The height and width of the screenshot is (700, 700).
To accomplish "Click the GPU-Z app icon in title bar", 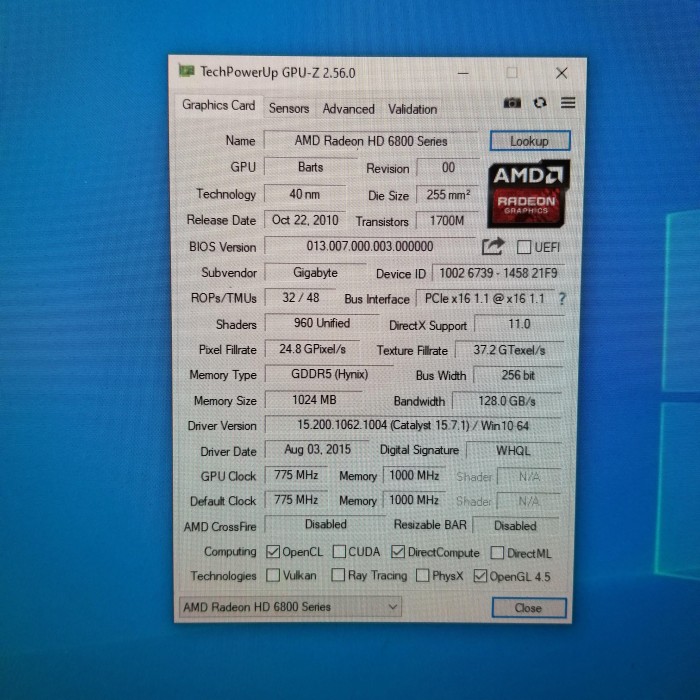I will (187, 71).
